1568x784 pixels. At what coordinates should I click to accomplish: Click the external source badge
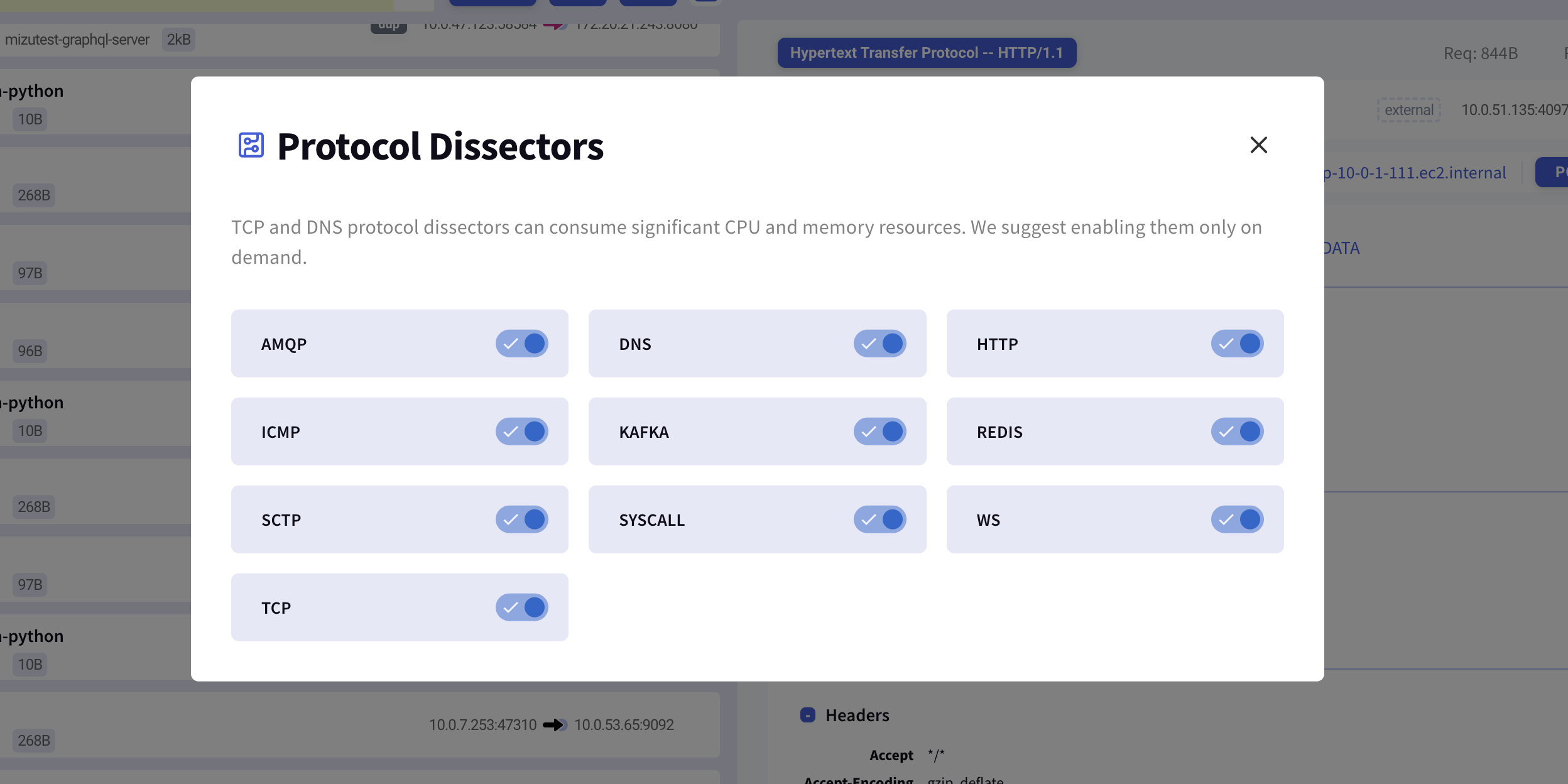tap(1408, 109)
